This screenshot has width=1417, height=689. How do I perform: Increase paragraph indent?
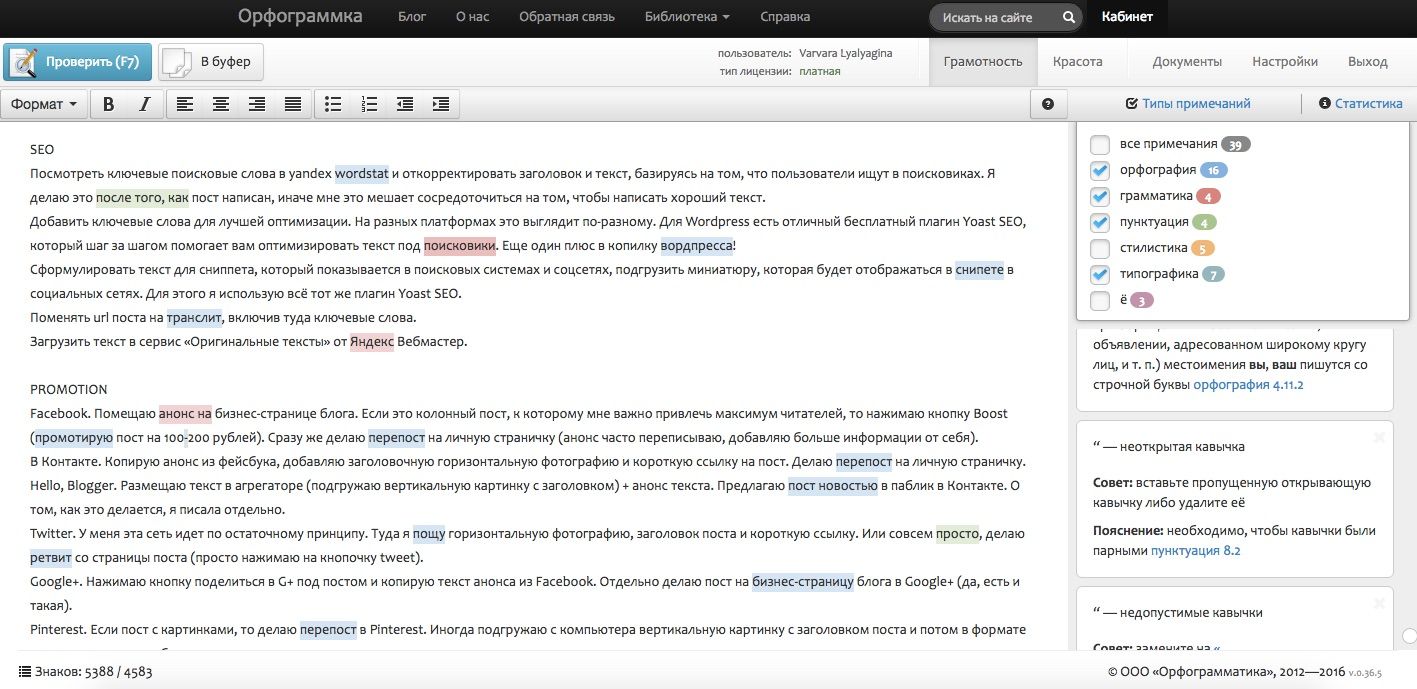[440, 104]
